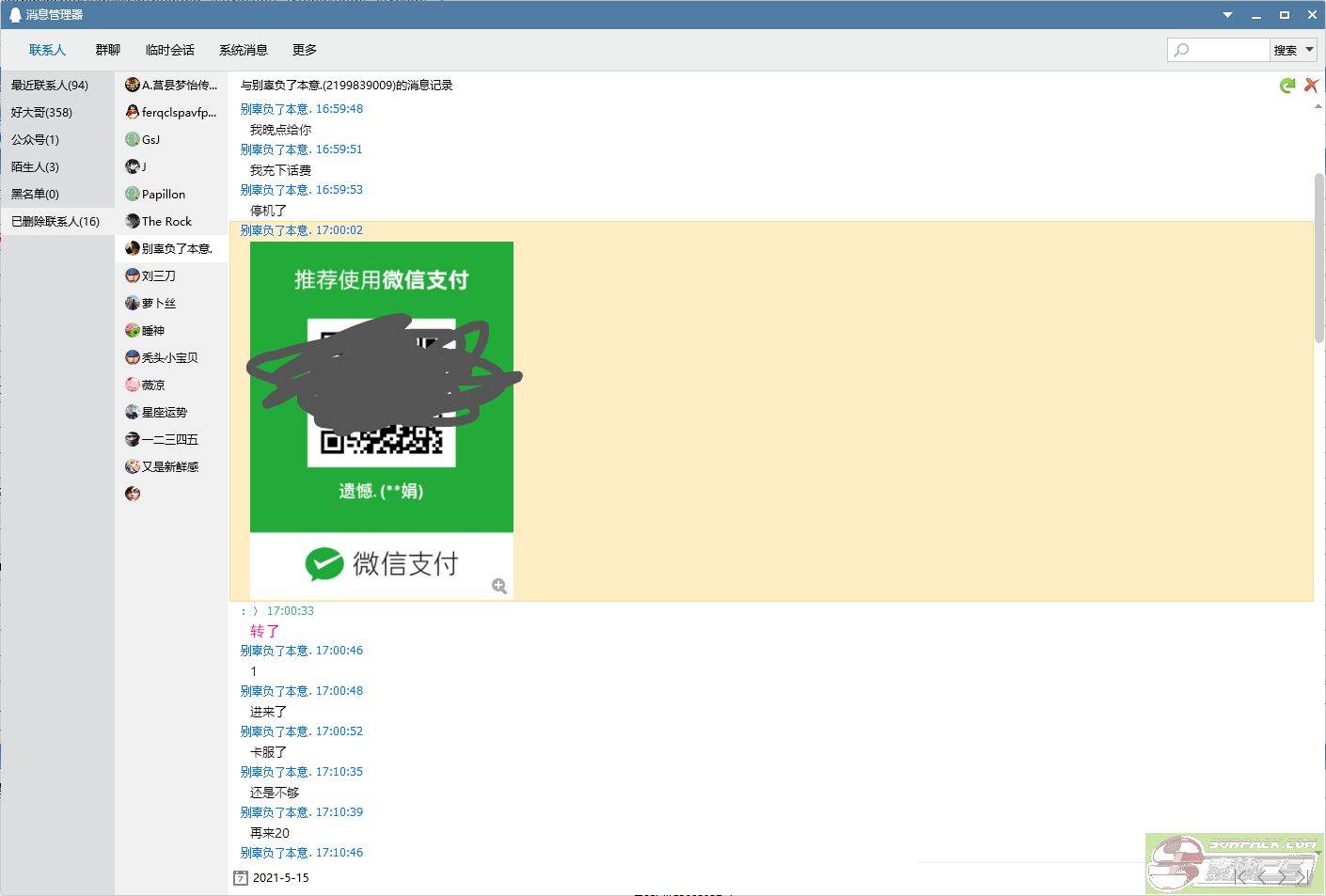The width and height of the screenshot is (1326, 896).
Task: Open contact 星座运势
Action: tap(171, 412)
